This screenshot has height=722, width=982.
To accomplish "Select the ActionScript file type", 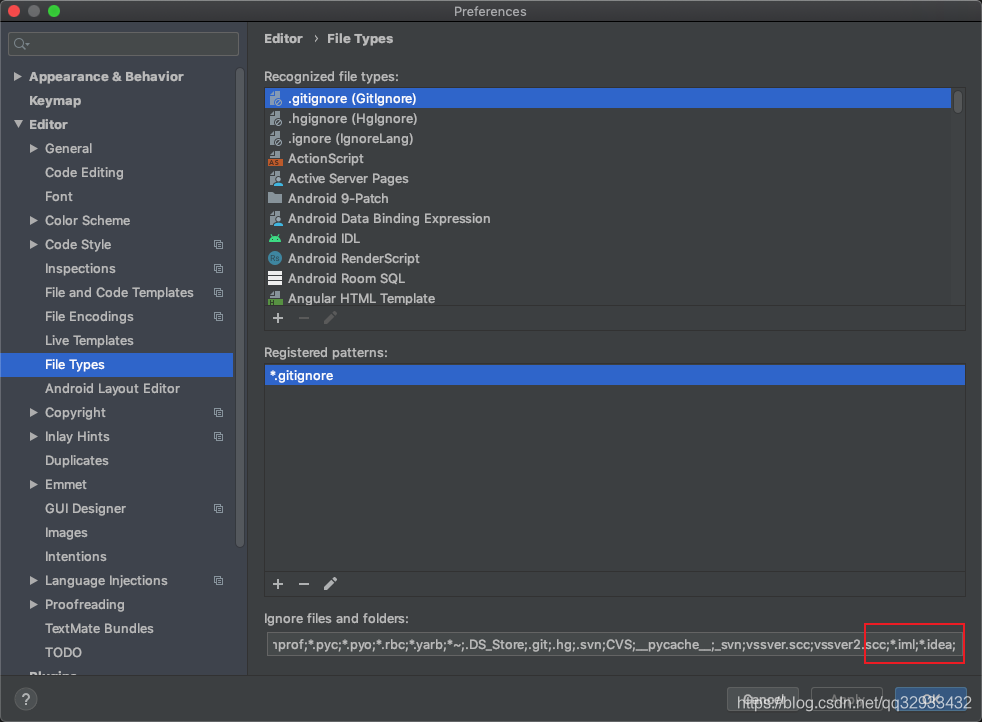I will [326, 158].
